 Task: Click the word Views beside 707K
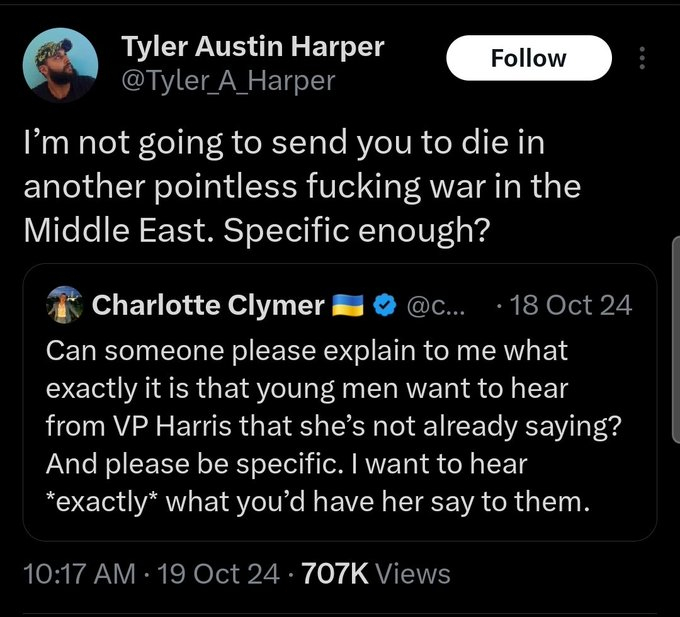[414, 574]
